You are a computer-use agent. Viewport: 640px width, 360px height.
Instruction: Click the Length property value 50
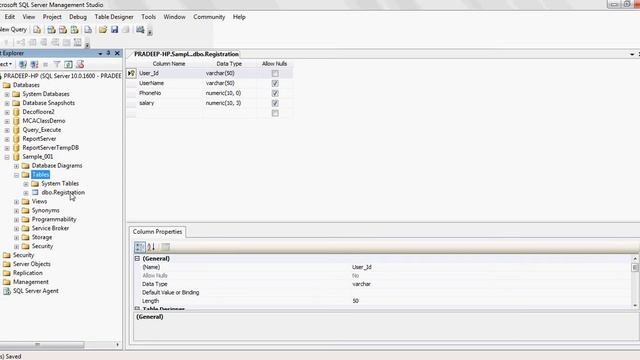[491, 301]
